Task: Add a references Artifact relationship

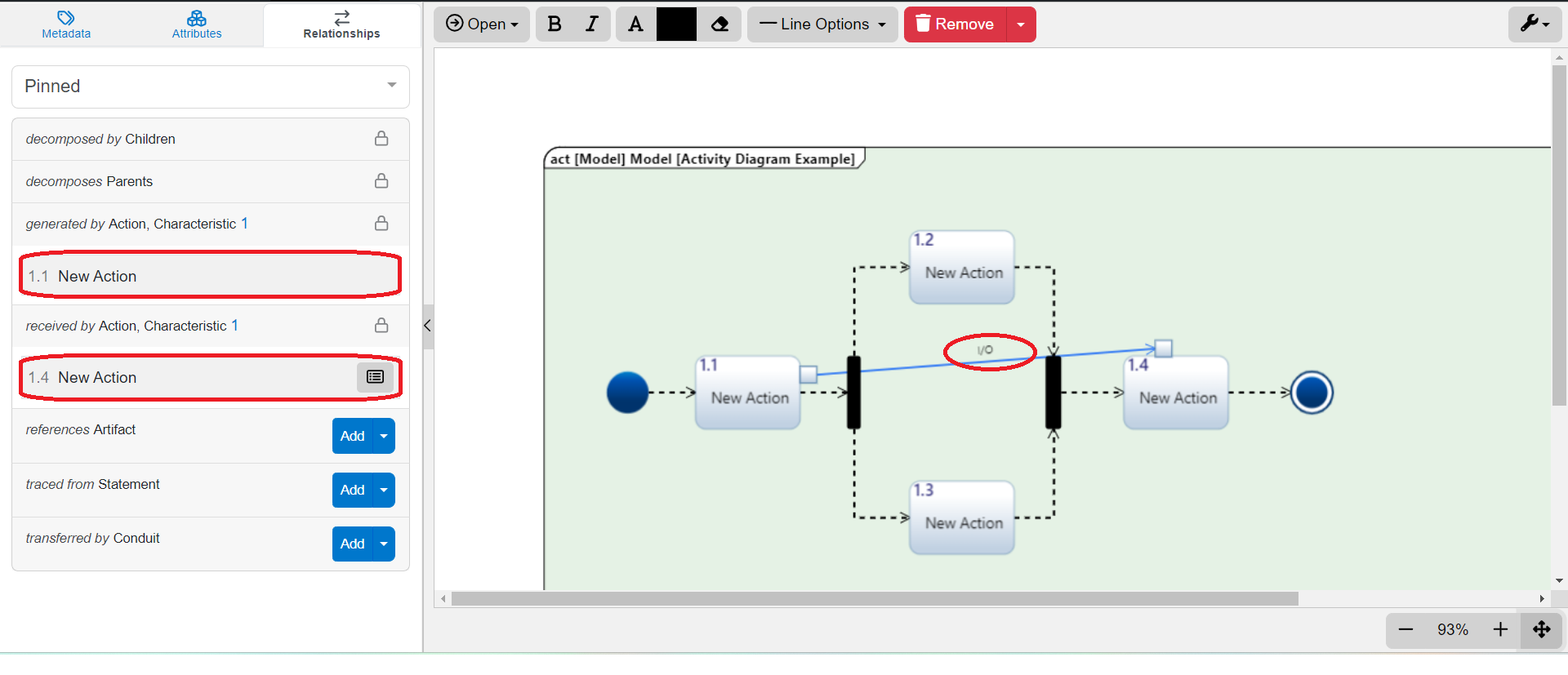Action: click(352, 436)
